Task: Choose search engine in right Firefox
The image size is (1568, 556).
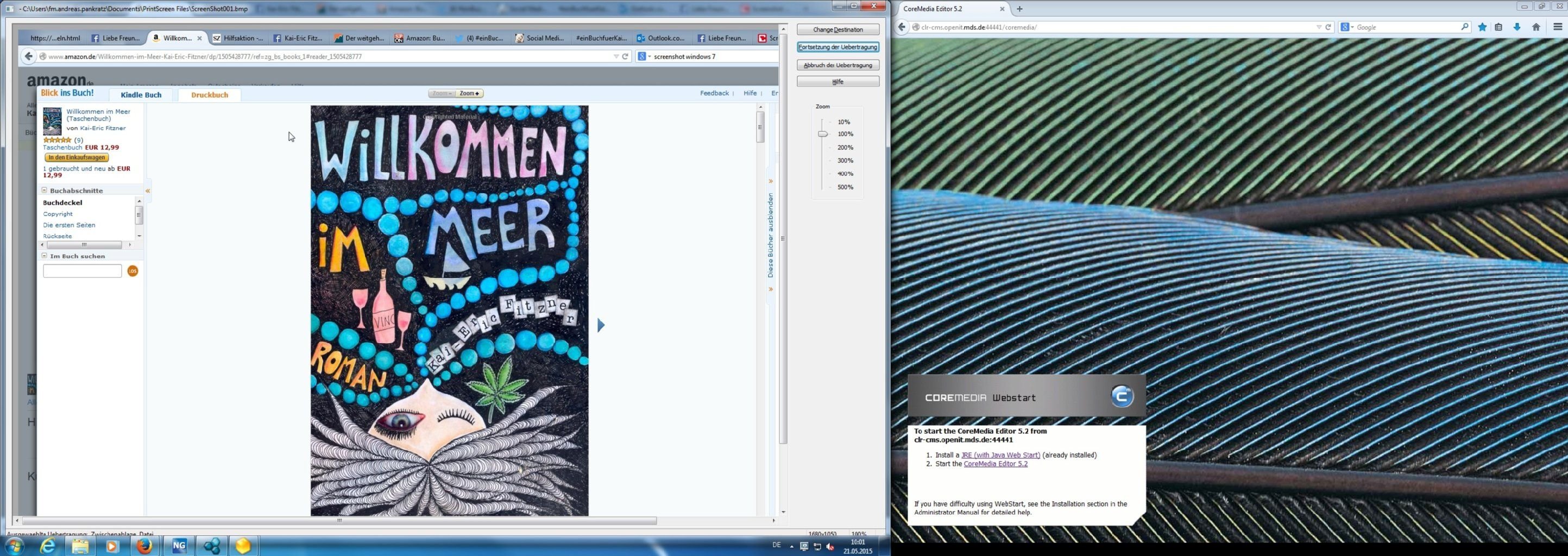Action: pyautogui.click(x=1346, y=27)
